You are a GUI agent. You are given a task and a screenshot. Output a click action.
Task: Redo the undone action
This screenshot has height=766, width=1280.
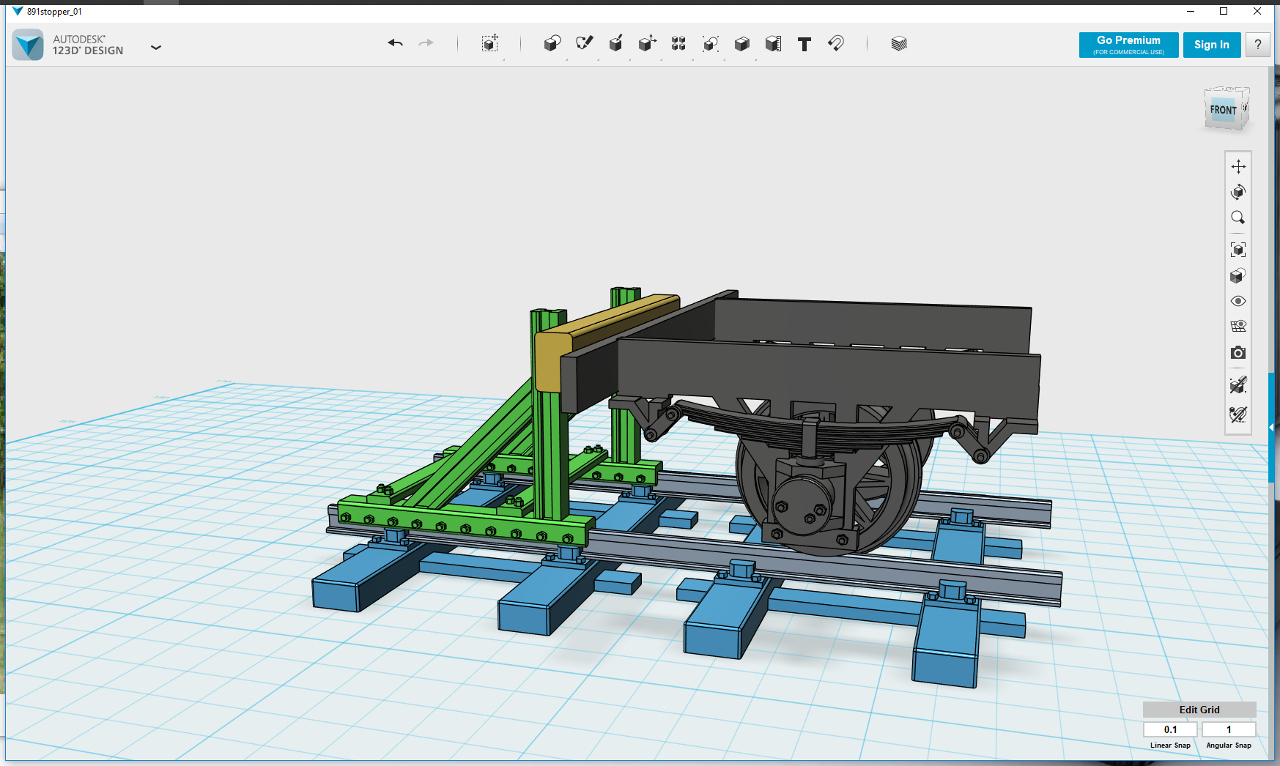(x=426, y=44)
